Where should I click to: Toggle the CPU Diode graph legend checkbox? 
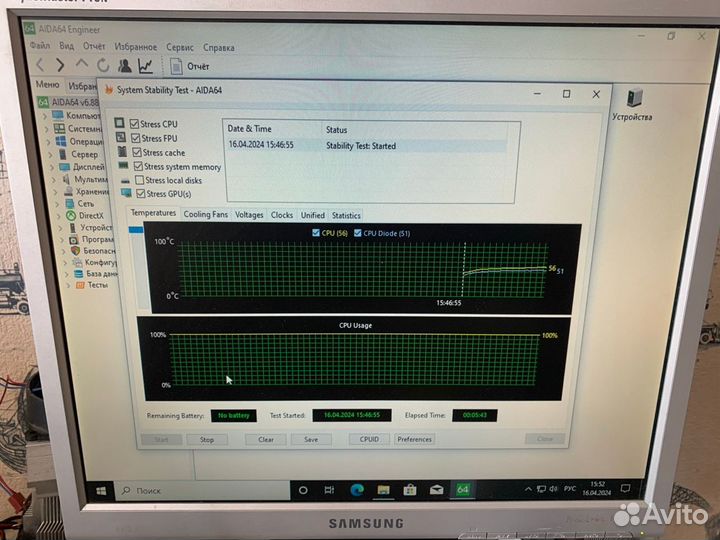tap(357, 233)
